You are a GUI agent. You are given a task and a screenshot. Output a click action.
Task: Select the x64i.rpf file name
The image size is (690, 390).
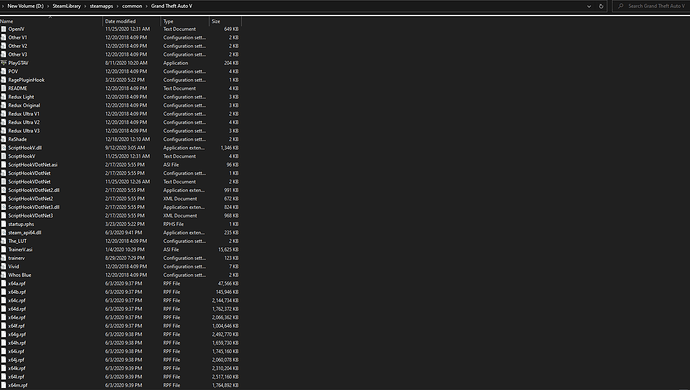coord(16,351)
